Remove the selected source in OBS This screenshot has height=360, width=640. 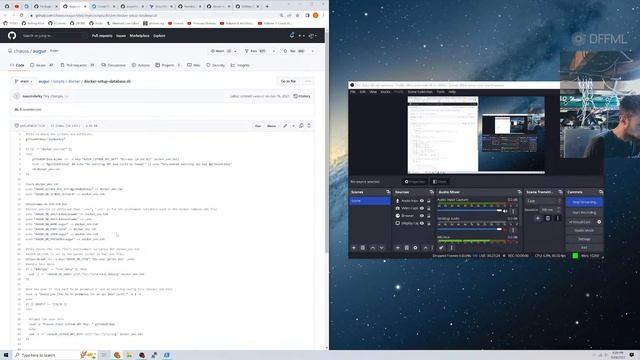(407, 248)
